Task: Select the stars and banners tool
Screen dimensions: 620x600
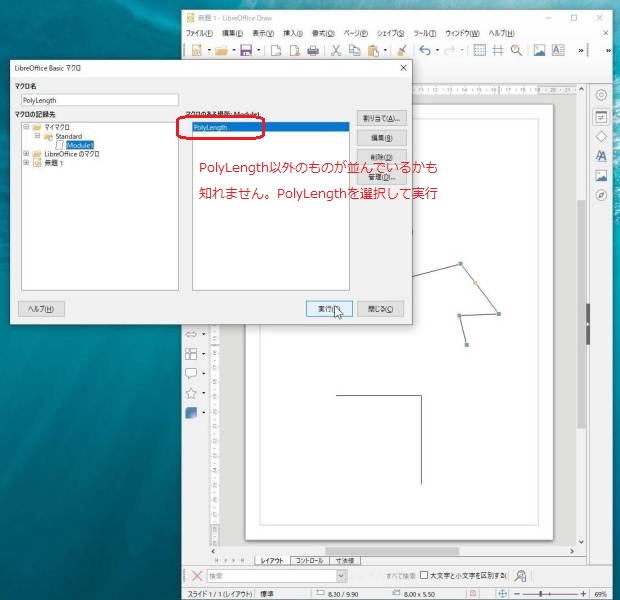Action: pyautogui.click(x=191, y=393)
